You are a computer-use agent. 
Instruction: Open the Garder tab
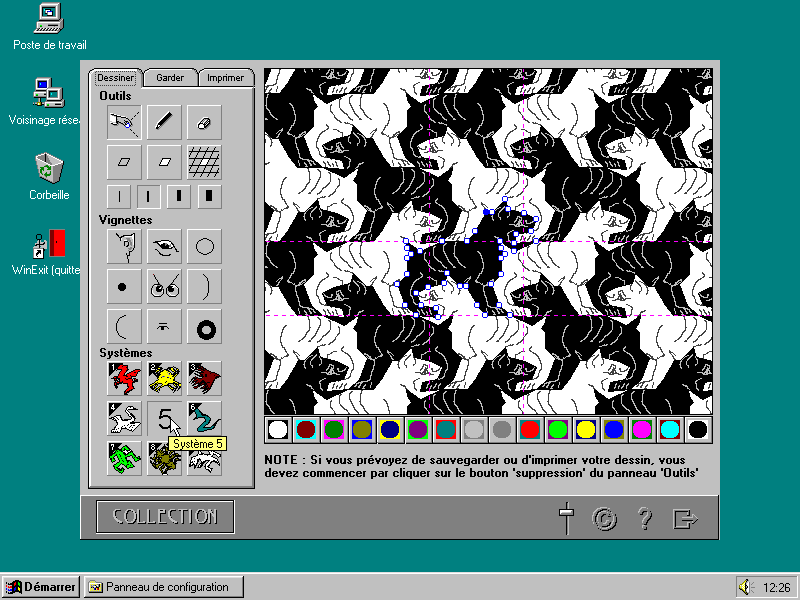tap(170, 78)
